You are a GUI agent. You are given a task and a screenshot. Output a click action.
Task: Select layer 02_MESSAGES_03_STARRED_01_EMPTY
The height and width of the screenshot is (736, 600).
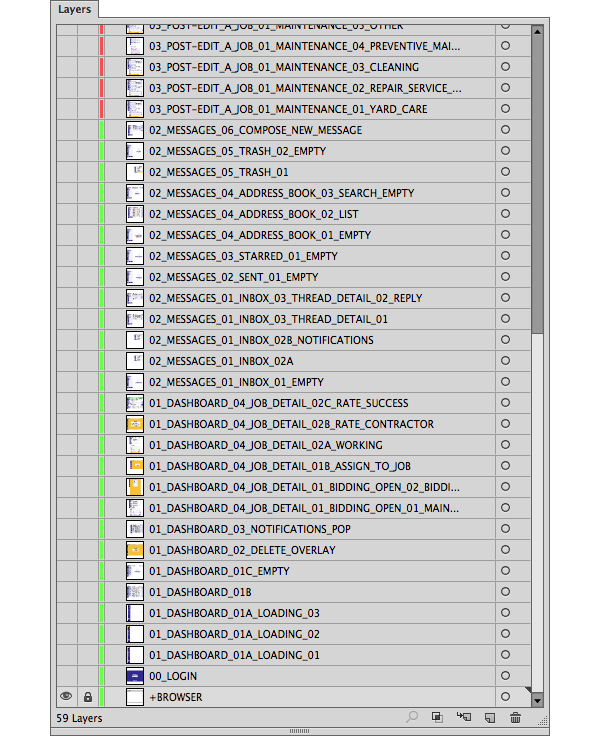pyautogui.click(x=243, y=256)
